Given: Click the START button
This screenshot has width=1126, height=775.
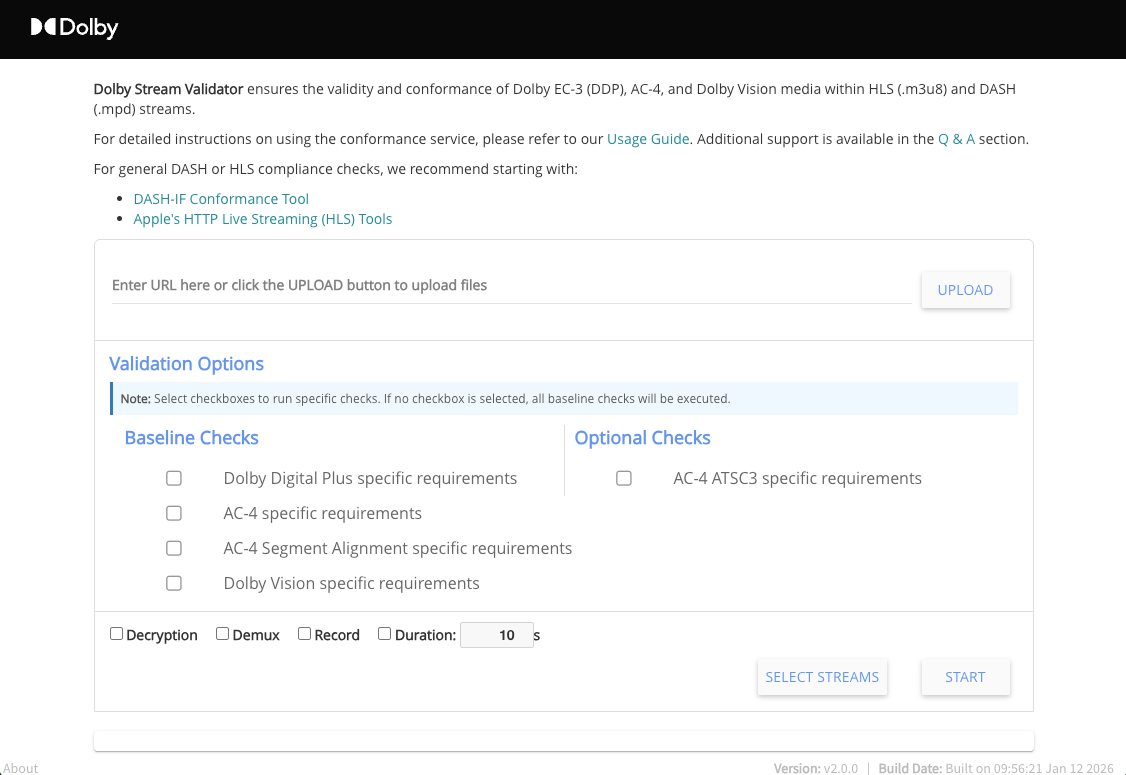Looking at the screenshot, I should [x=965, y=677].
